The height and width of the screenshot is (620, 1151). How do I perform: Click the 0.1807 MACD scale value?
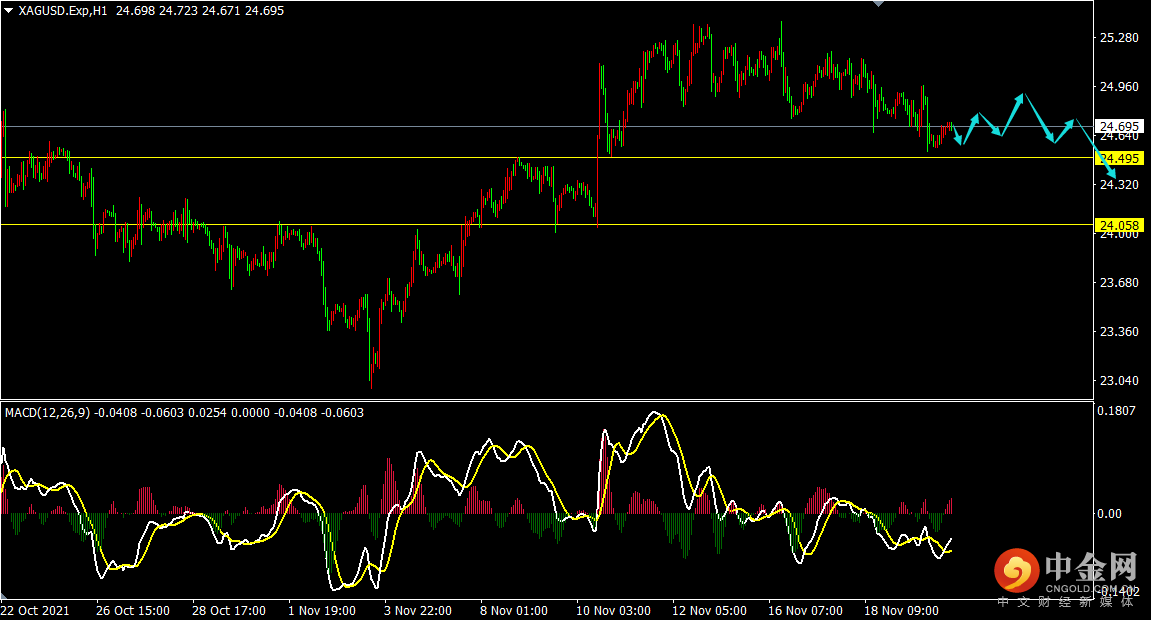1116,410
